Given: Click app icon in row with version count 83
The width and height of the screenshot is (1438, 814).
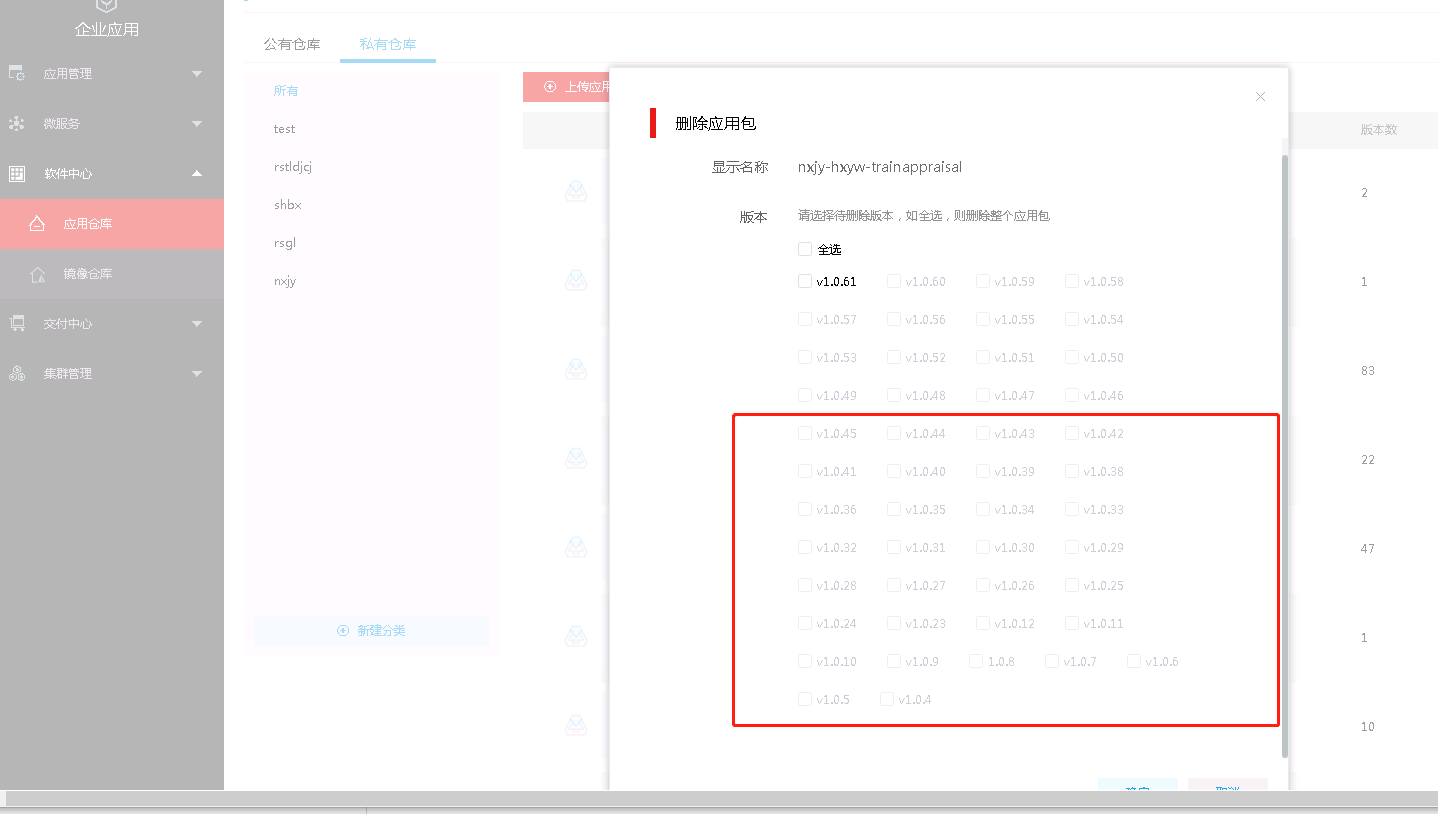Looking at the screenshot, I should click(x=576, y=370).
